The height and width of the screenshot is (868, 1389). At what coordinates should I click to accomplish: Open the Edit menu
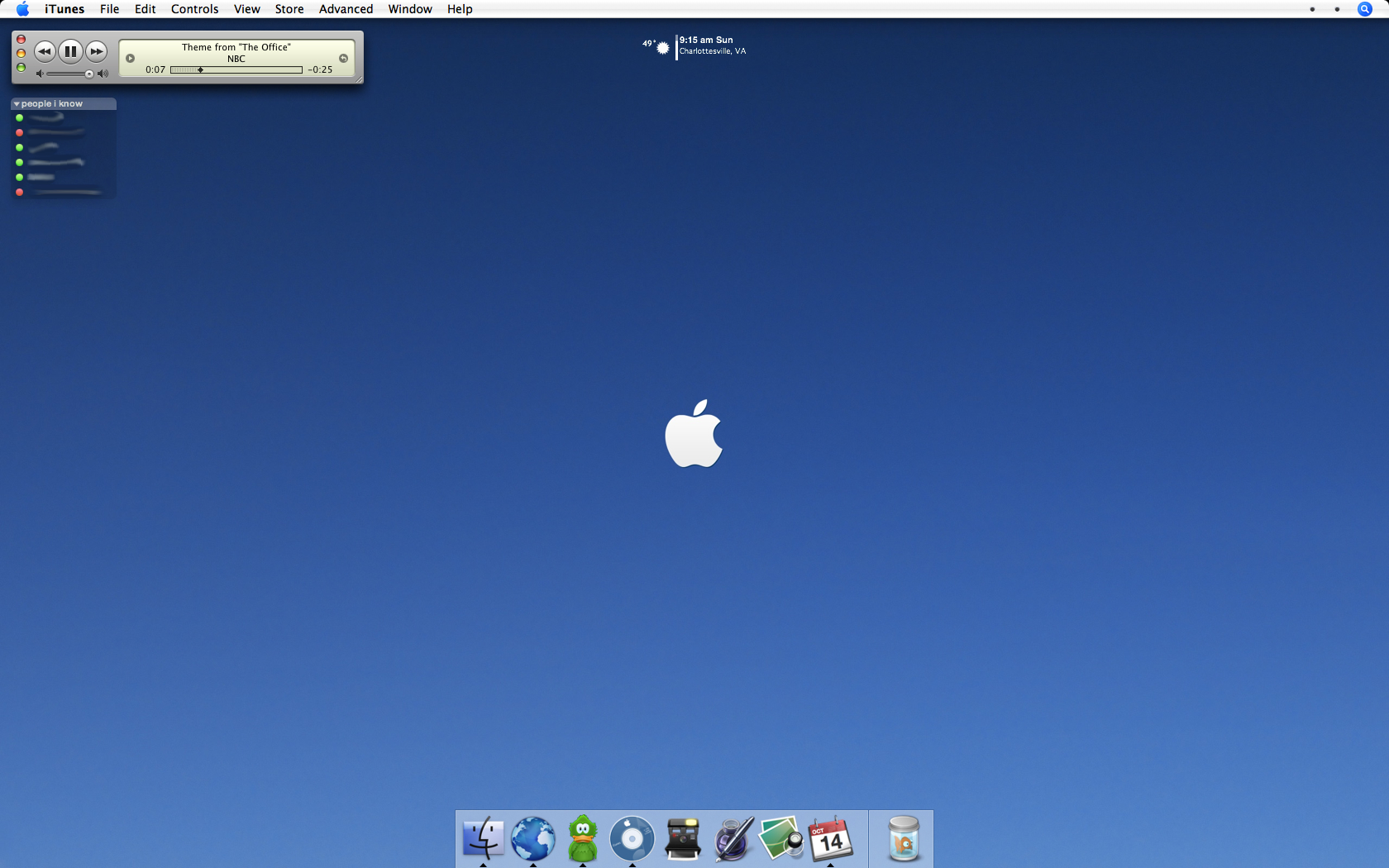146,9
